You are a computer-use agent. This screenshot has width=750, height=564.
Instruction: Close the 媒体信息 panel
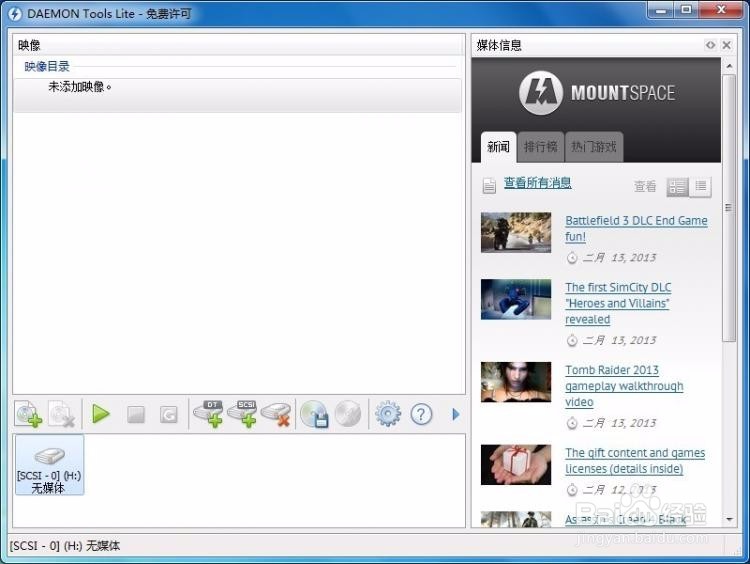pyautogui.click(x=727, y=45)
